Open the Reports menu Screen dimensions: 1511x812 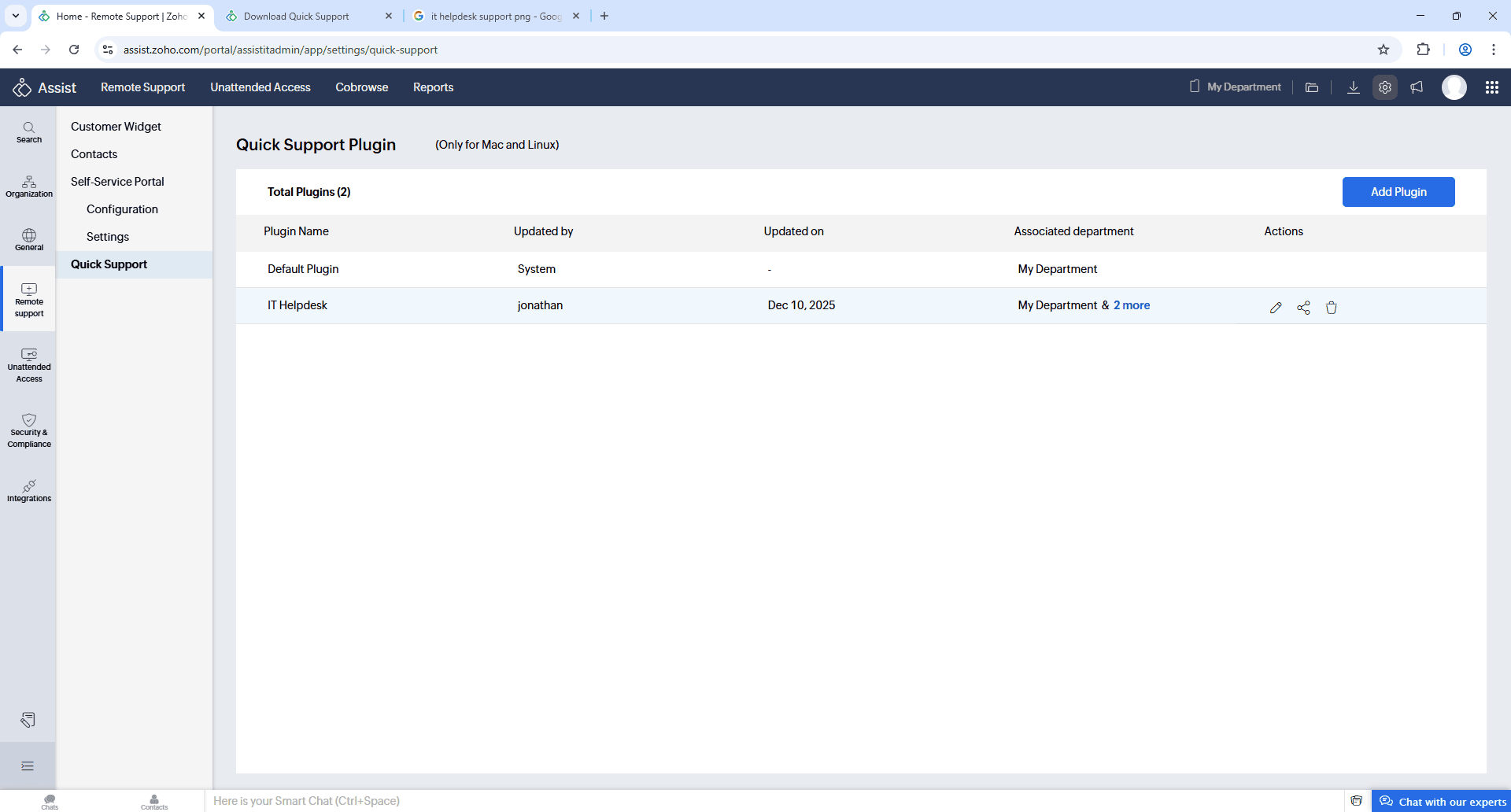pyautogui.click(x=433, y=87)
